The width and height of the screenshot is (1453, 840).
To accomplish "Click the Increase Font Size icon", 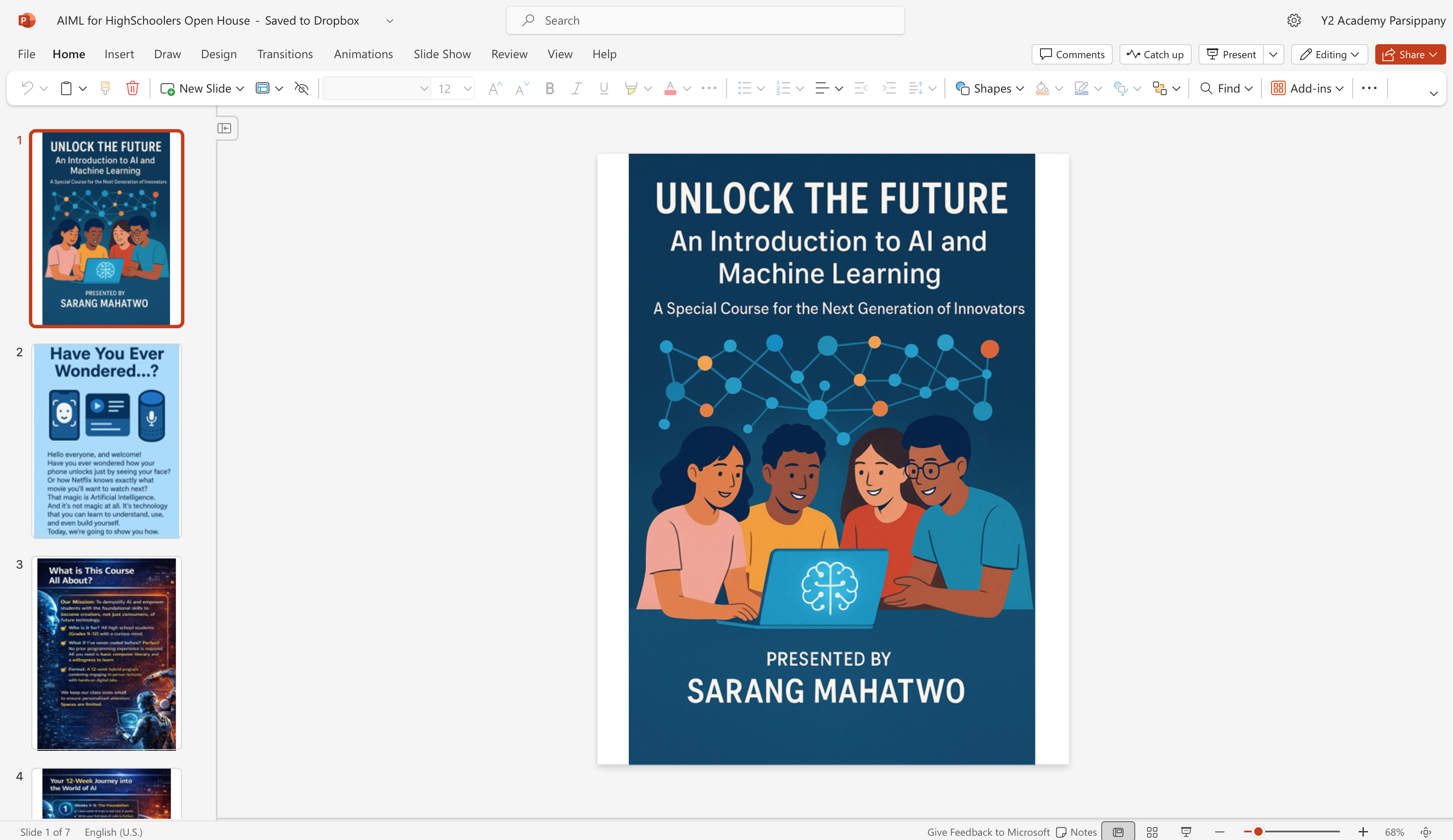I will pyautogui.click(x=494, y=88).
